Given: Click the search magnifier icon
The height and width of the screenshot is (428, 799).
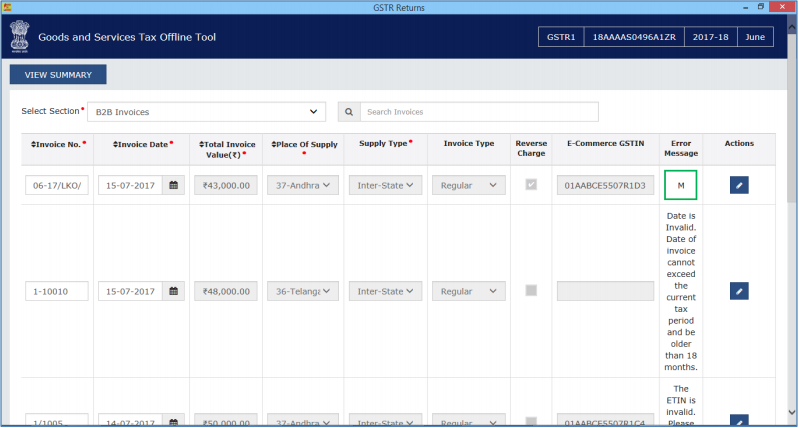Looking at the screenshot, I should (349, 112).
